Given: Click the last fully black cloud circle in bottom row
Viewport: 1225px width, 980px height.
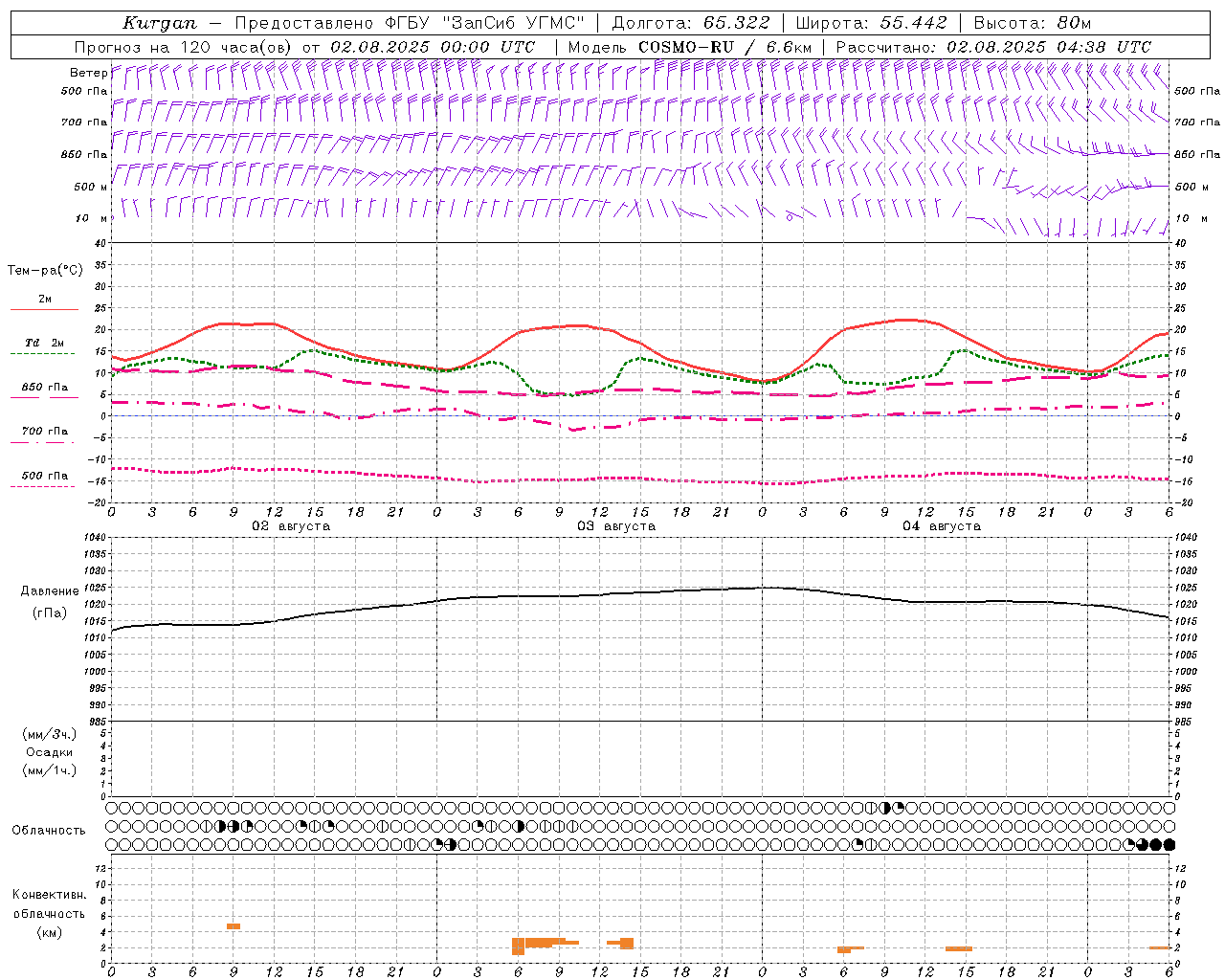Looking at the screenshot, I should point(1169,844).
